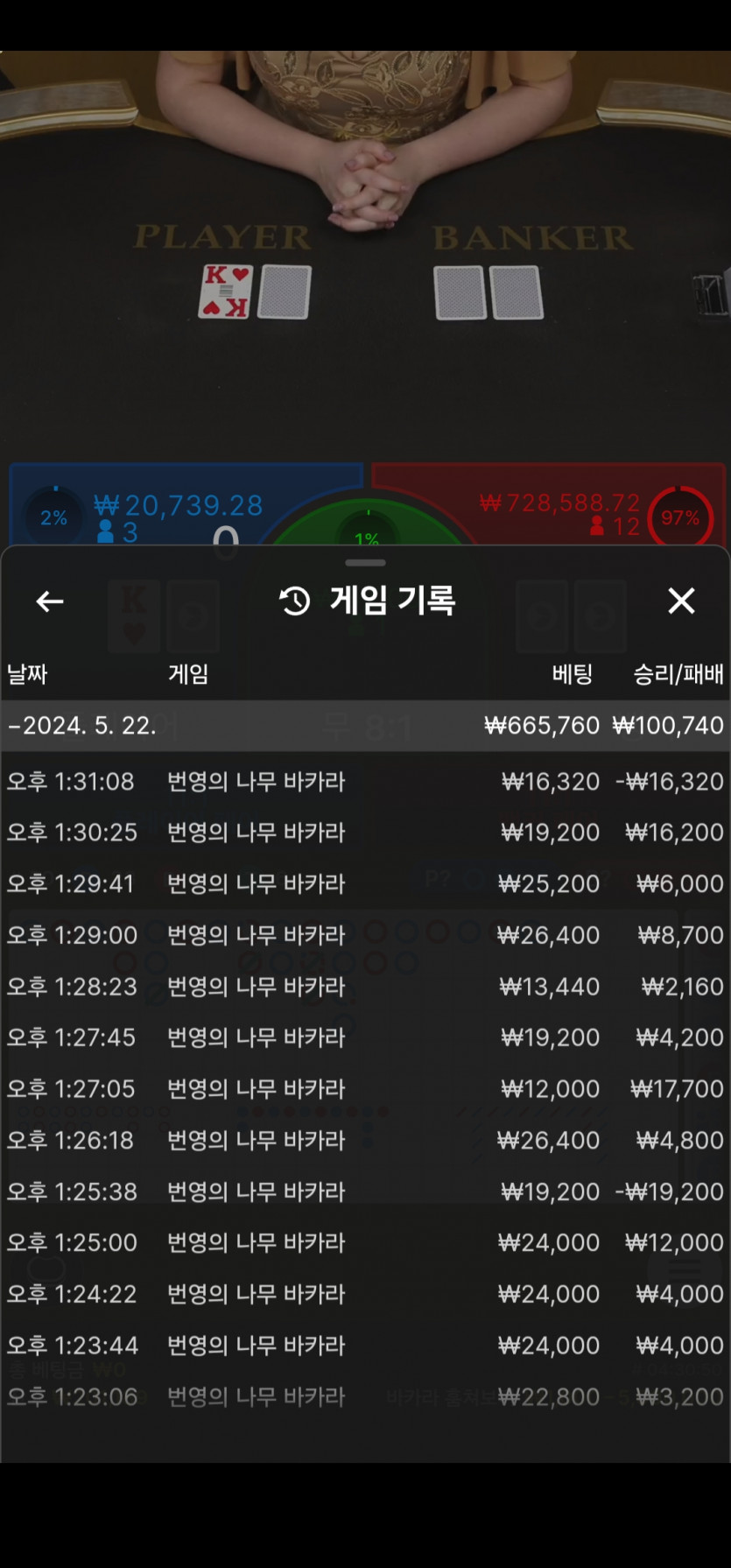The image size is (731, 1568).
Task: Select the 승리/패배 column header
Action: [678, 674]
